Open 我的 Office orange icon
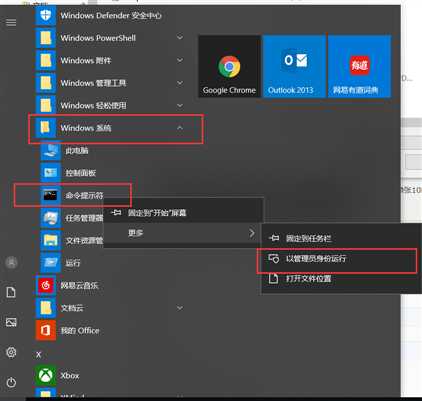 pyautogui.click(x=45, y=330)
